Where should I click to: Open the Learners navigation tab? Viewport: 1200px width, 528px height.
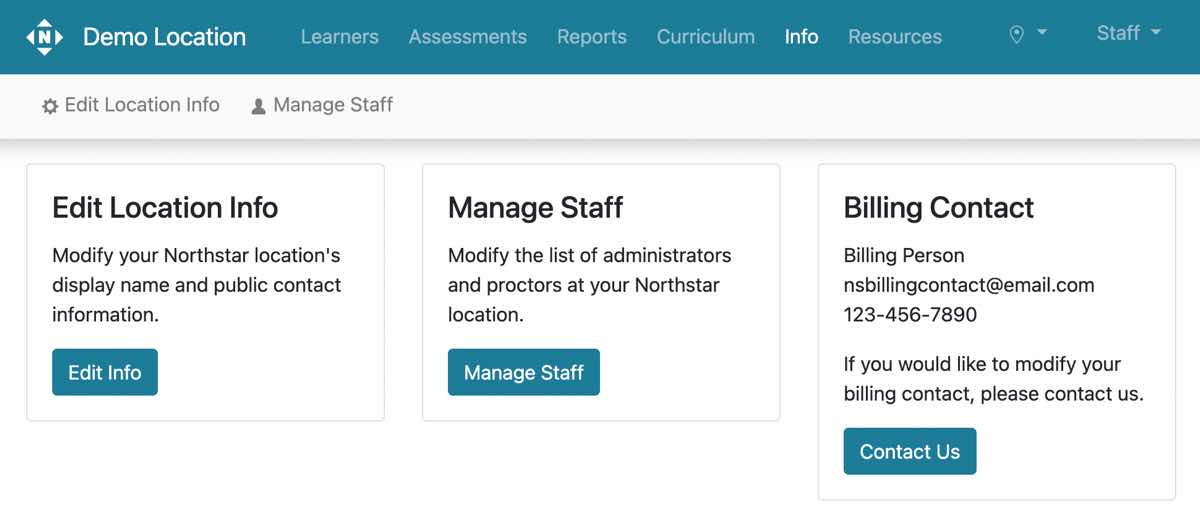click(340, 37)
